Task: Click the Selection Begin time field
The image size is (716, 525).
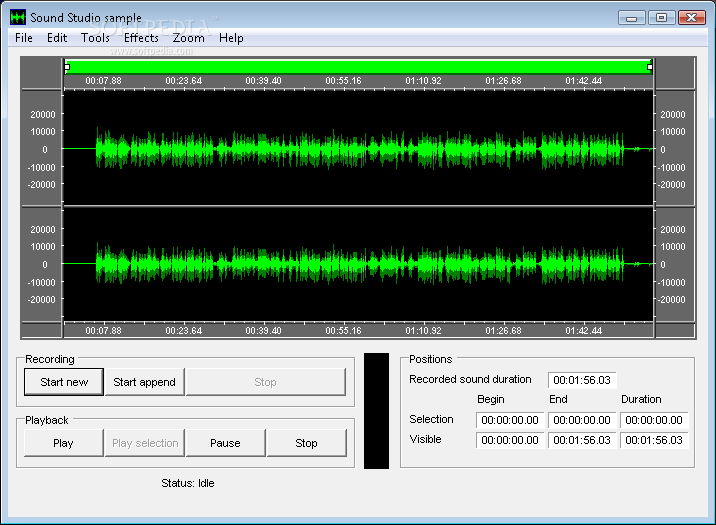Action: (510, 420)
